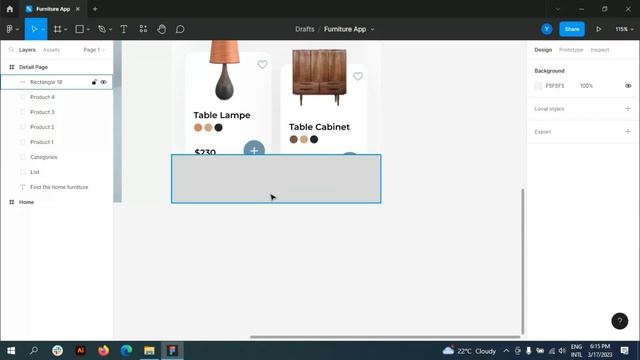The height and width of the screenshot is (360, 640).
Task: Open the Windows Start menu
Action: (x=11, y=351)
